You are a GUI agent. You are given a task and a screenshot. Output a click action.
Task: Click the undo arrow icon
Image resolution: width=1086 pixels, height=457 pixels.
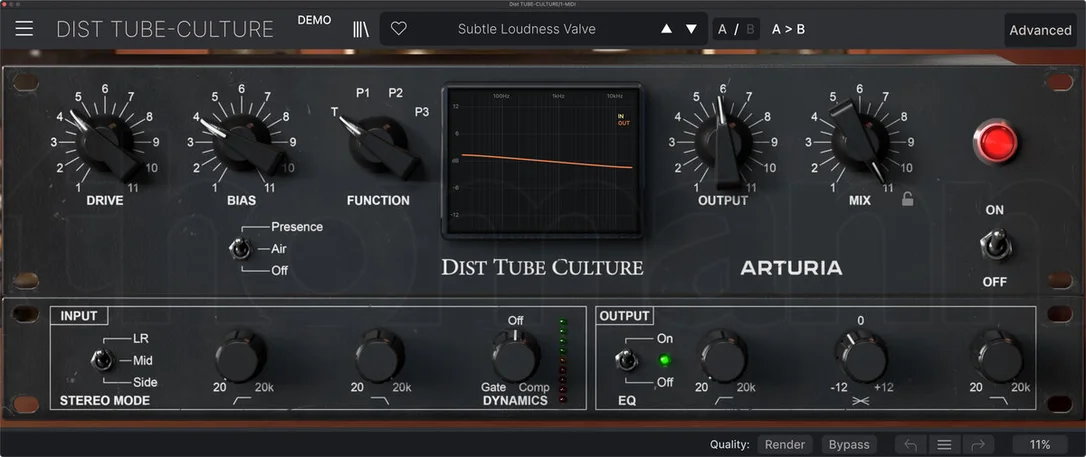pyautogui.click(x=911, y=445)
